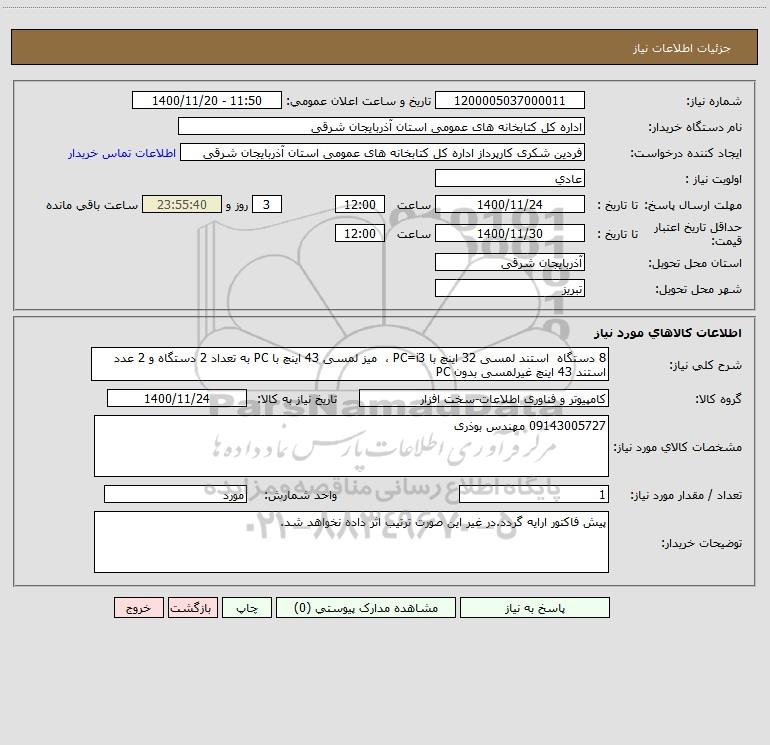Viewport: 770px width, 745px height.
Task: Click the buyer notes text area
Action: [x=351, y=542]
